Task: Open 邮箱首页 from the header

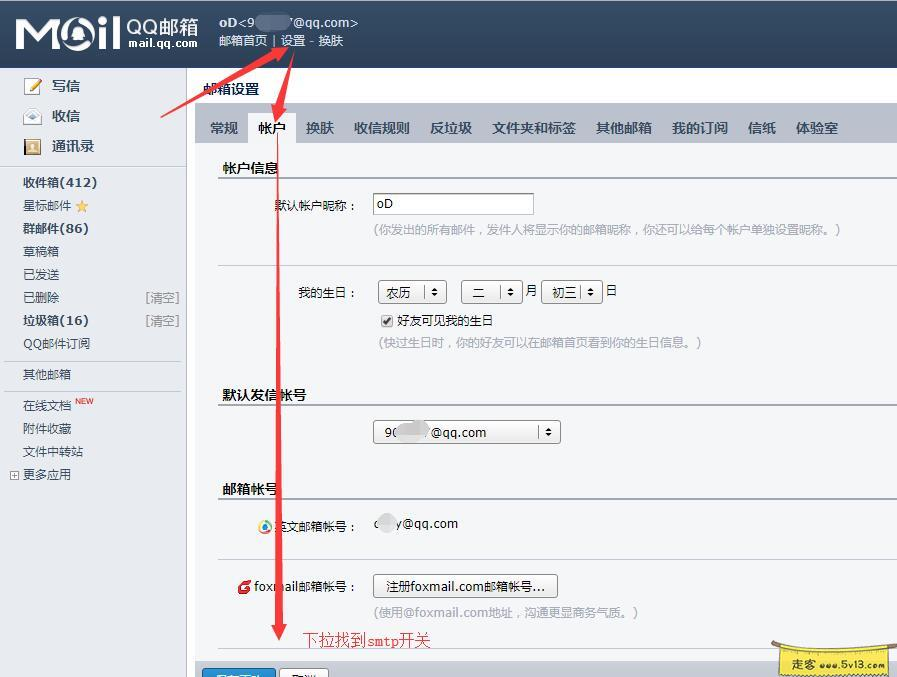Action: tap(243, 43)
